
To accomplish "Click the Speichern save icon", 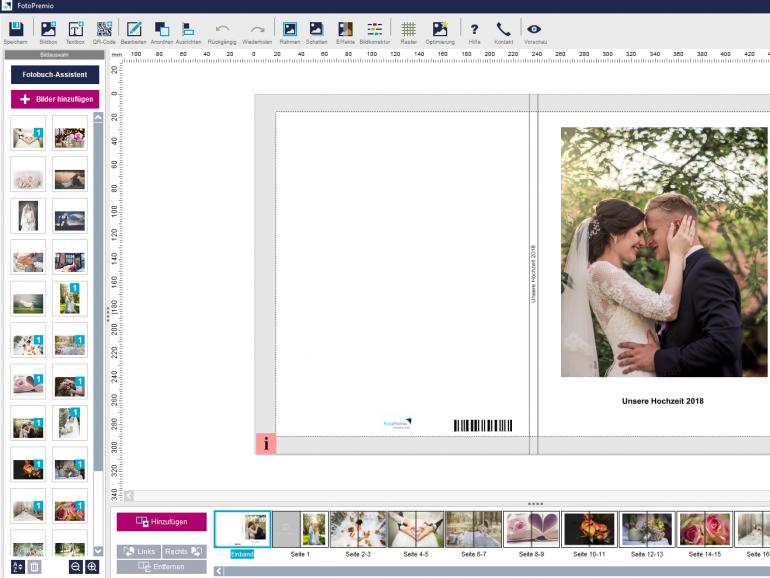I will [16, 29].
